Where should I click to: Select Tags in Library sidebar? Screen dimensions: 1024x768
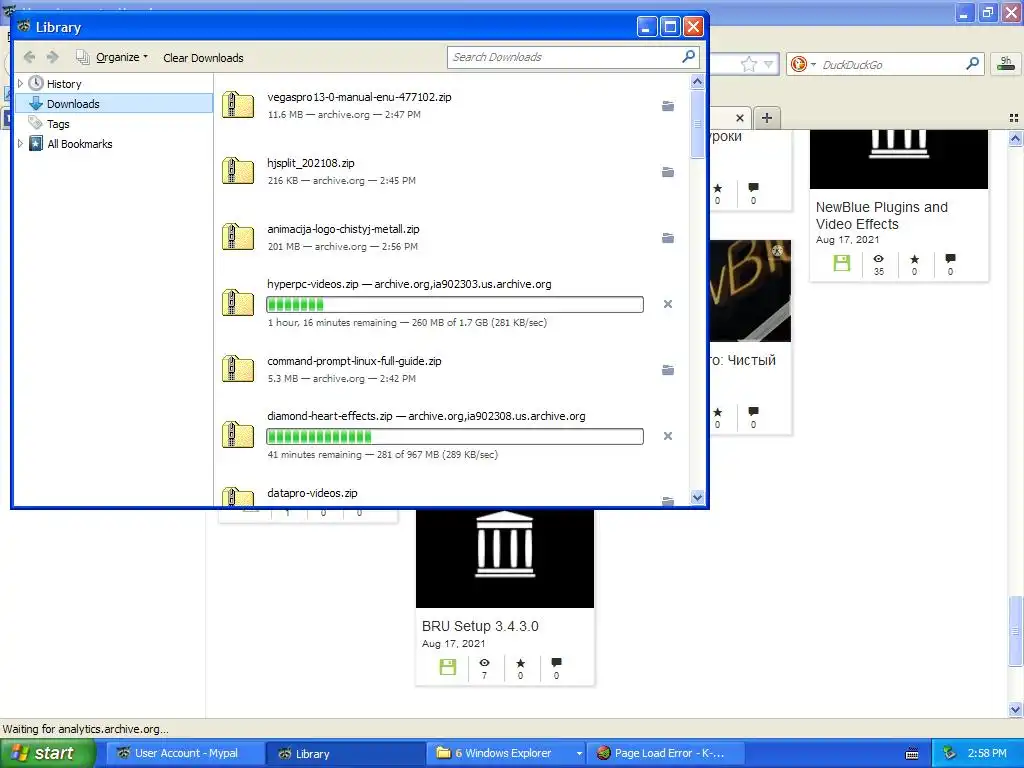[114, 123]
